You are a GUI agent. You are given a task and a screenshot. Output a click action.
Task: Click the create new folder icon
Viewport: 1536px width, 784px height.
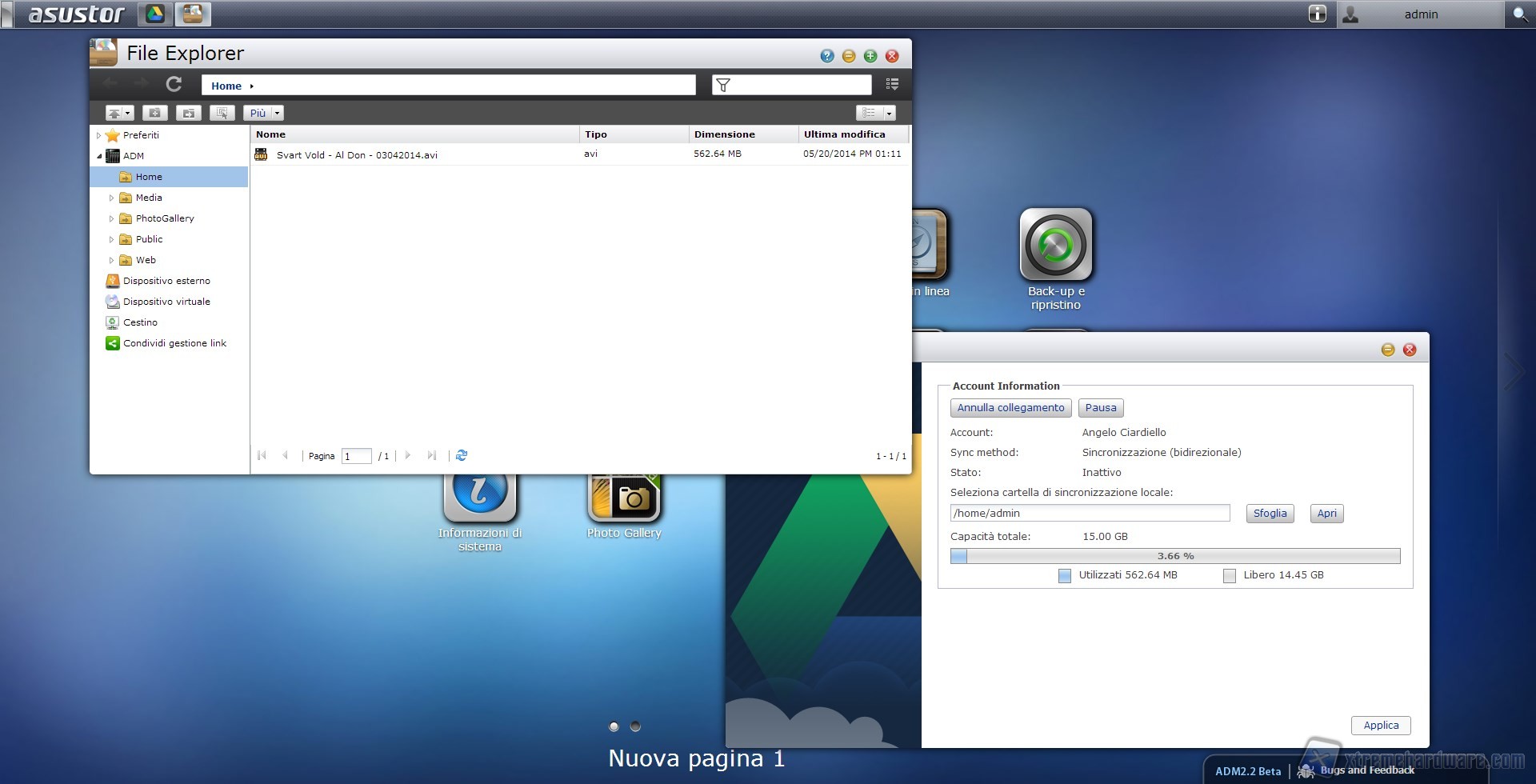(154, 113)
